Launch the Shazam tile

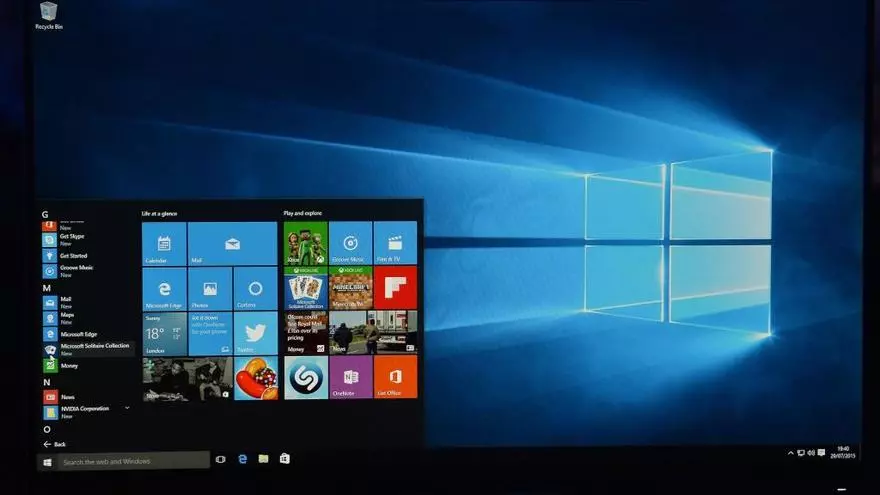point(305,377)
